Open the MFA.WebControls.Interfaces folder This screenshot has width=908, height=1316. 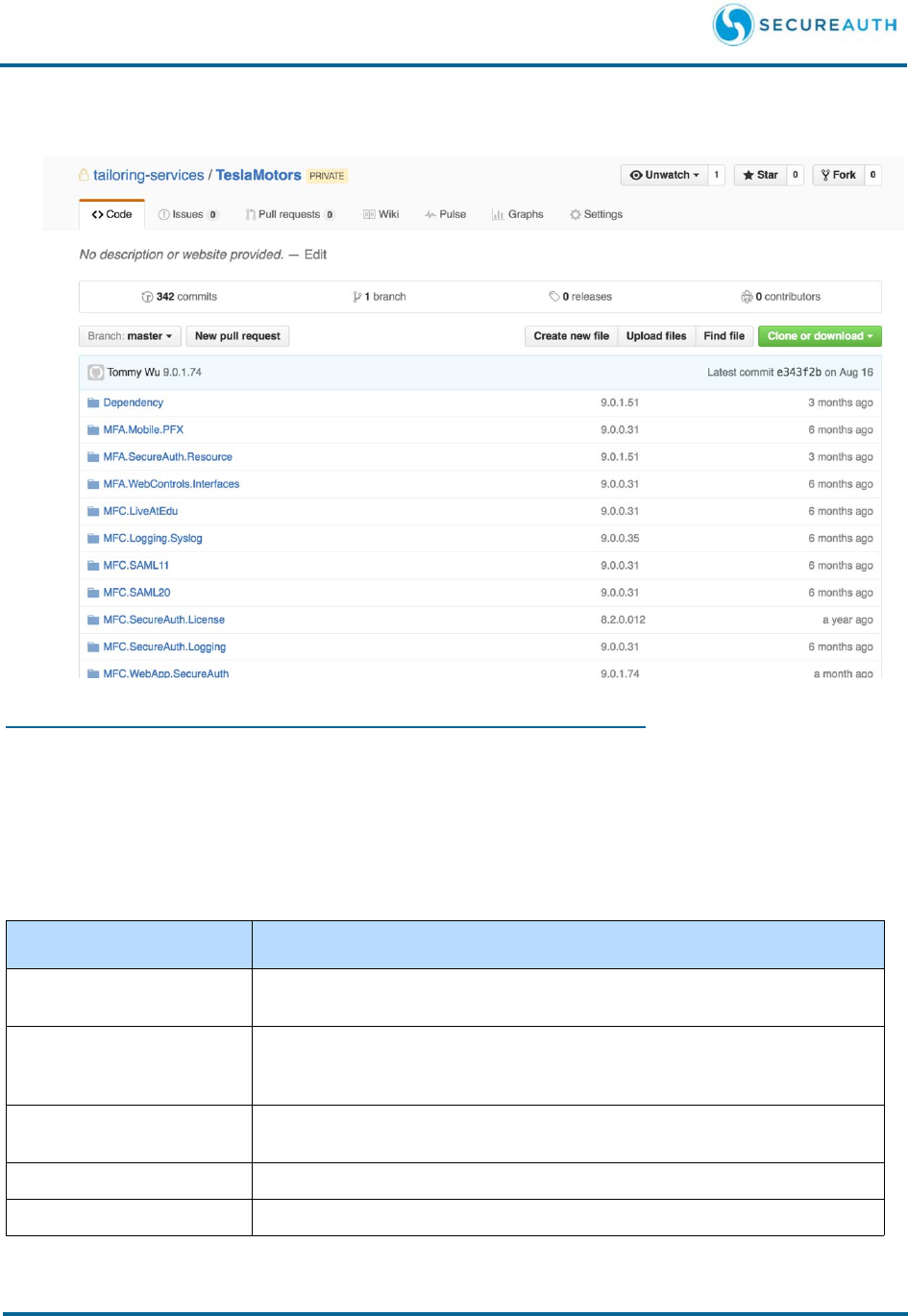pos(171,484)
